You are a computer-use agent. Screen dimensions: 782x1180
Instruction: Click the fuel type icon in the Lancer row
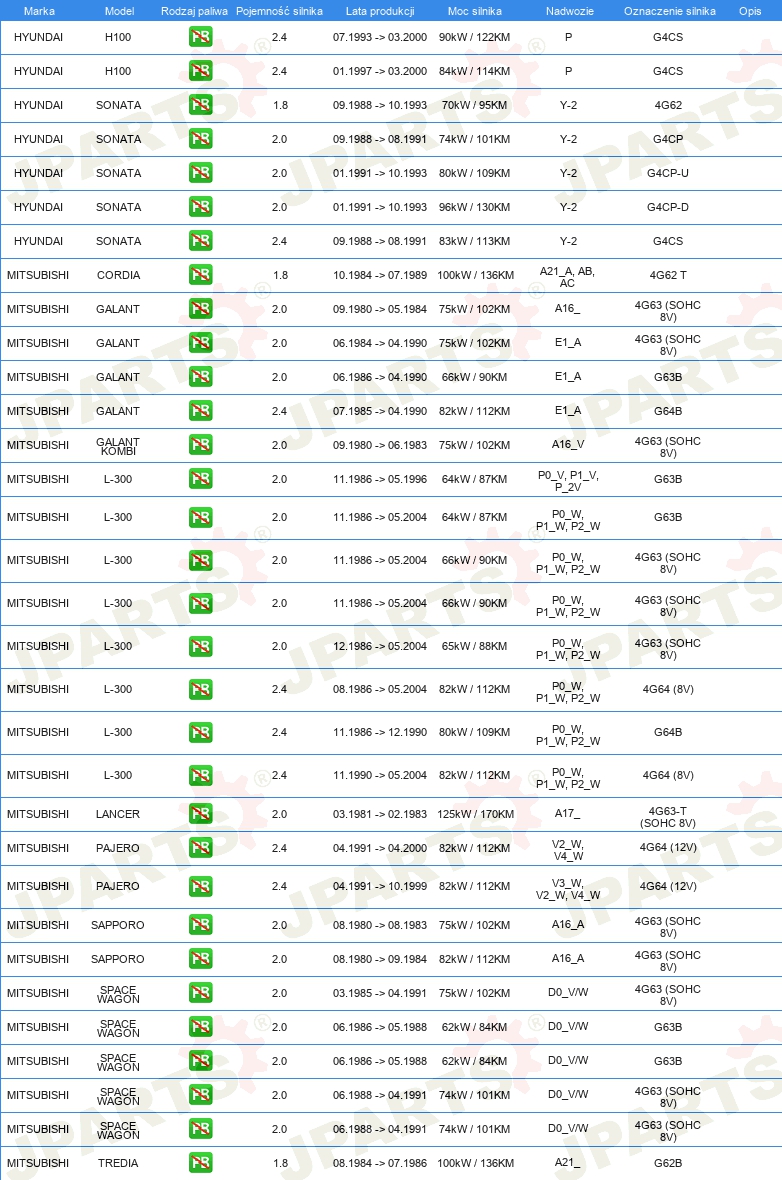coord(200,814)
